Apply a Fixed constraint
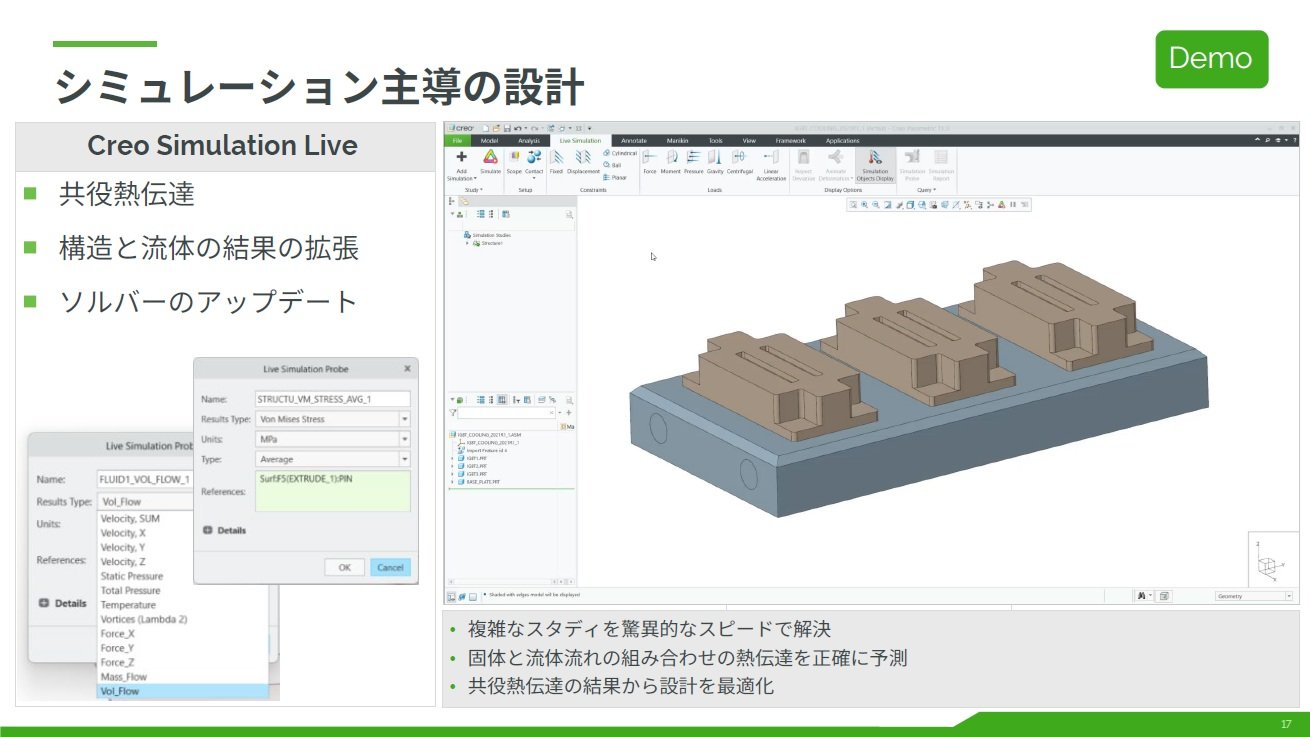Viewport: 1310px width, 737px height. tap(556, 162)
